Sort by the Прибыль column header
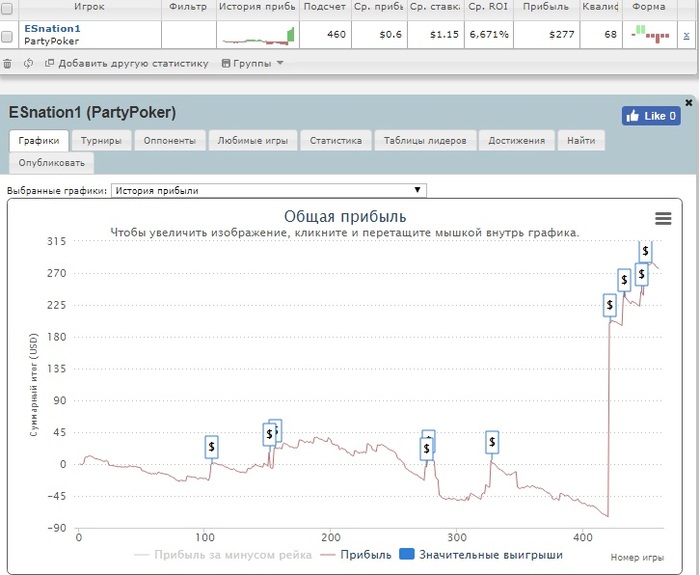This screenshot has height=575, width=700. coord(546,7)
